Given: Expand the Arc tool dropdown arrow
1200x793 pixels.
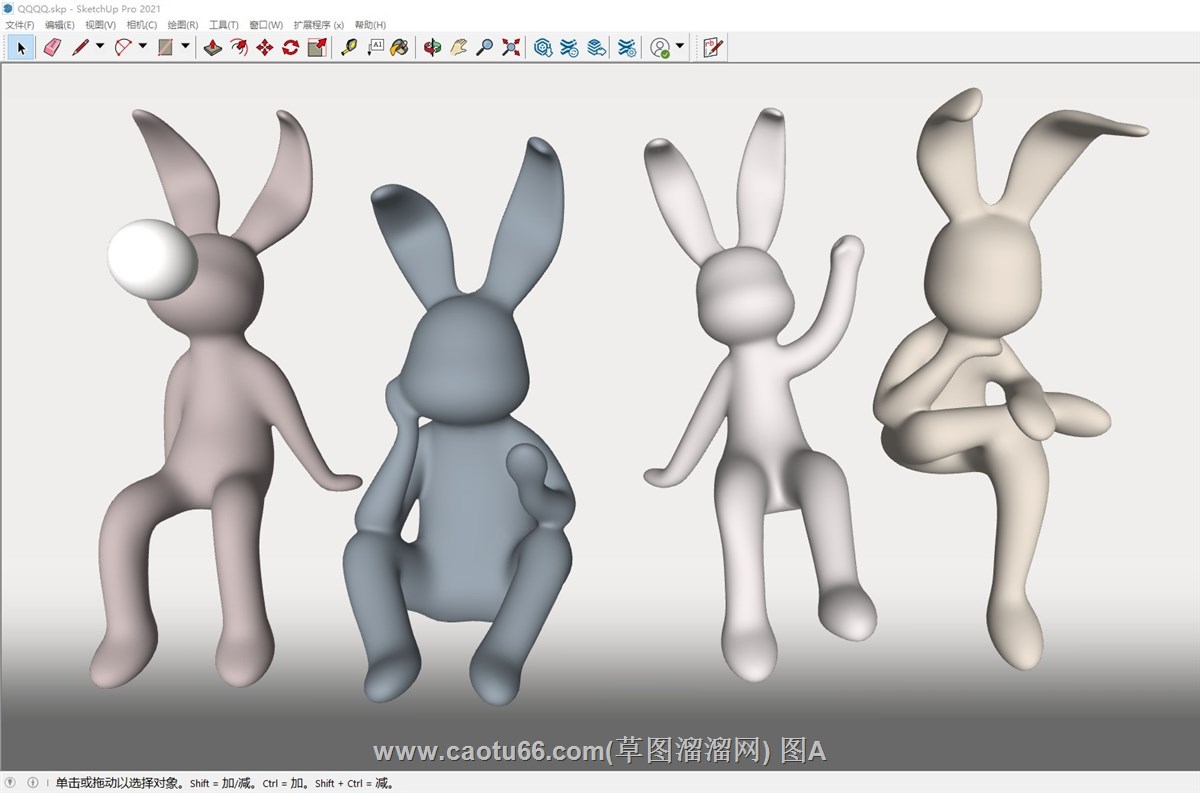Looking at the screenshot, I should coord(142,46).
